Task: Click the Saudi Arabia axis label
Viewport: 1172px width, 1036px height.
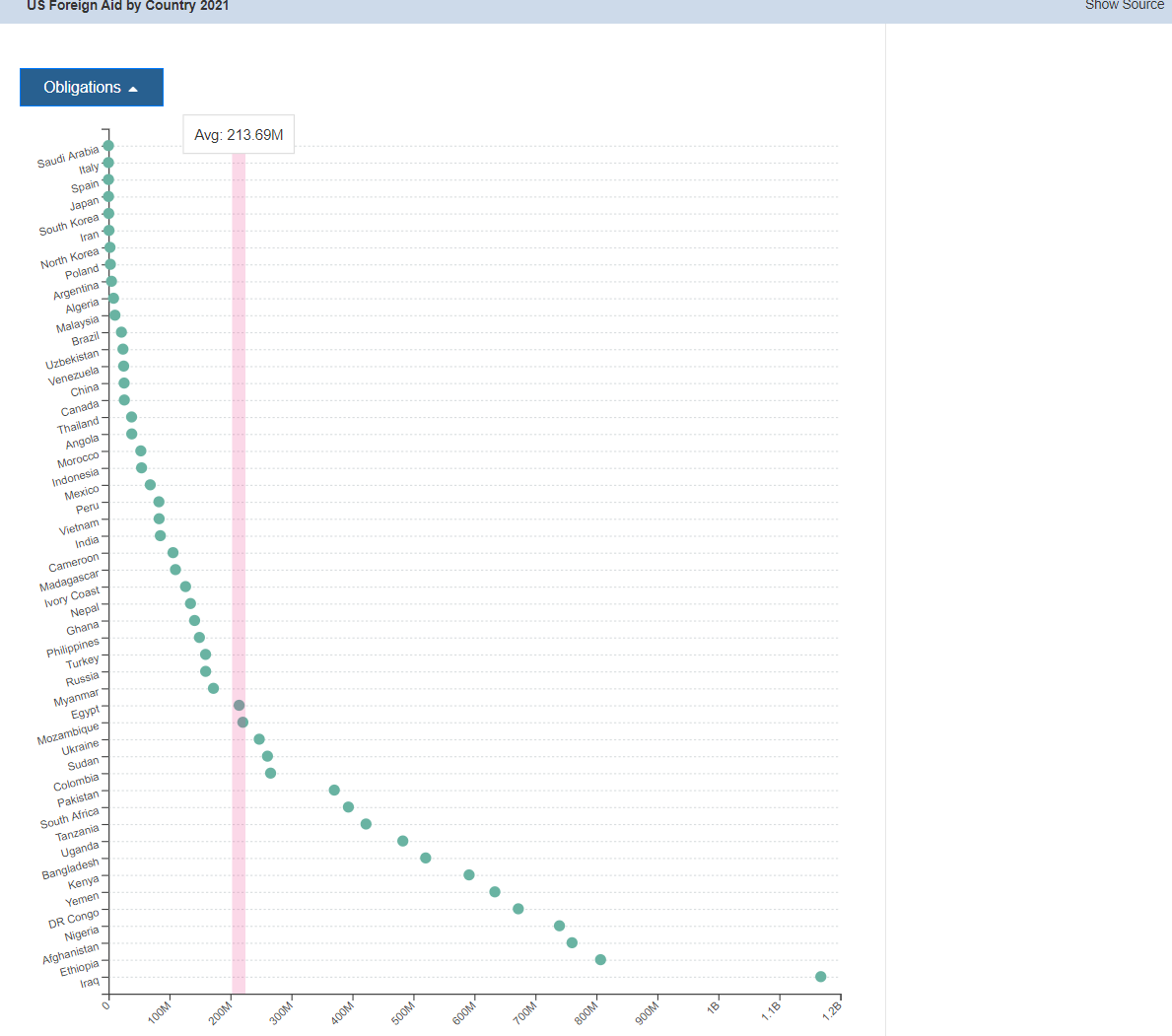Action: [68, 157]
